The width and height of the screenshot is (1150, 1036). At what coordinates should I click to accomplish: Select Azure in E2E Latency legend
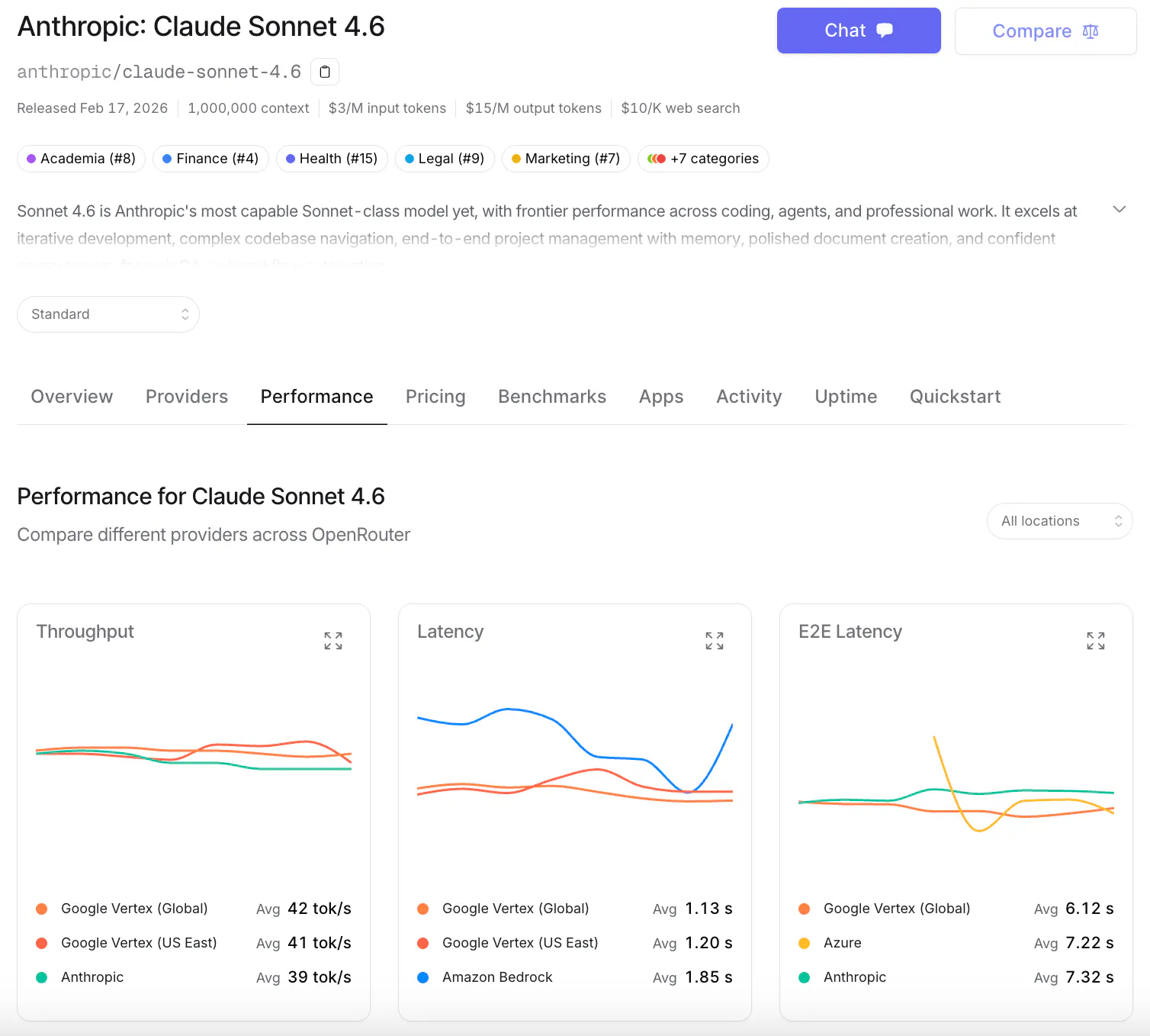tap(843, 943)
